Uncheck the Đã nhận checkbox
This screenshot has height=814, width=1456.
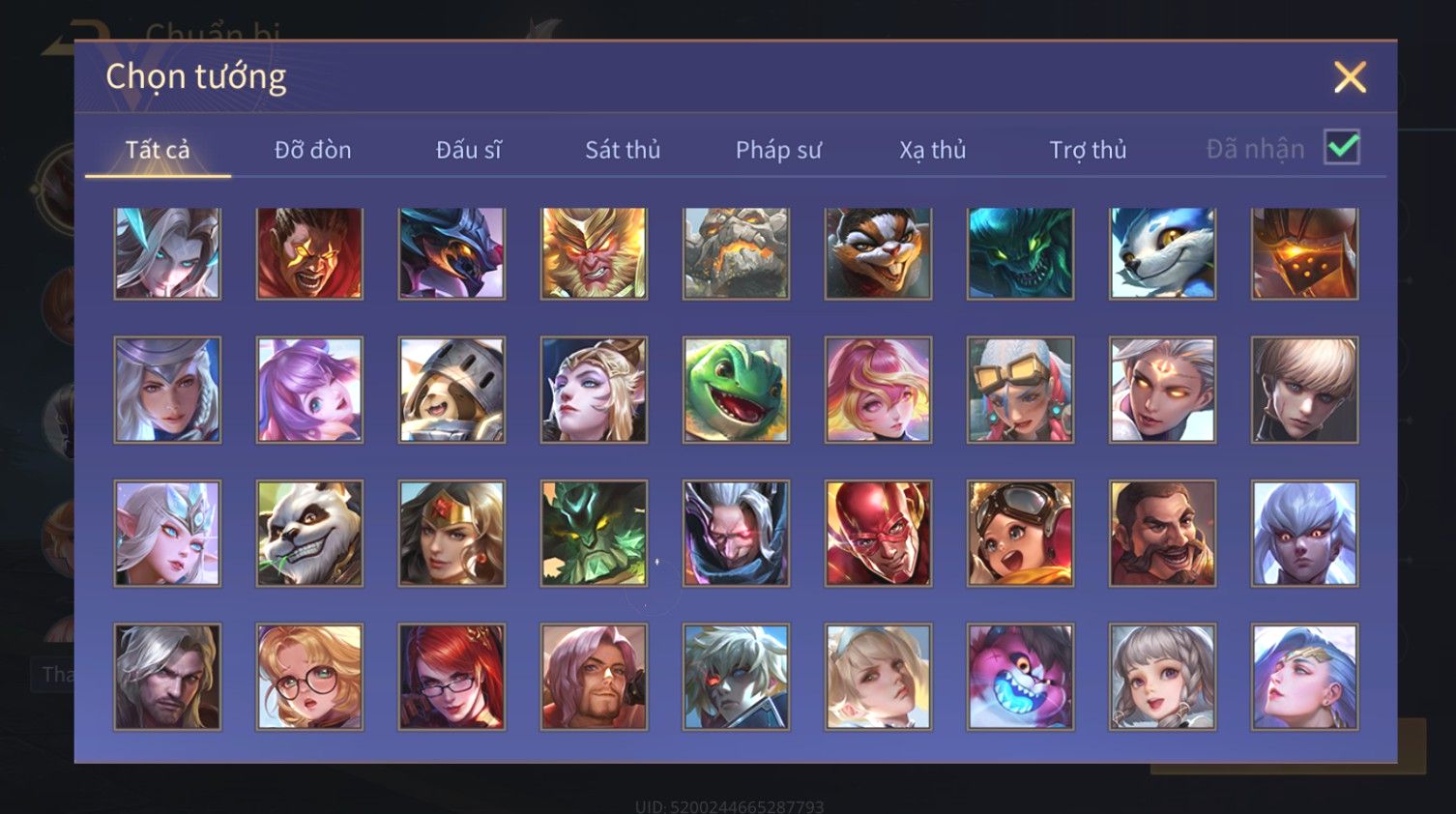[x=1342, y=148]
